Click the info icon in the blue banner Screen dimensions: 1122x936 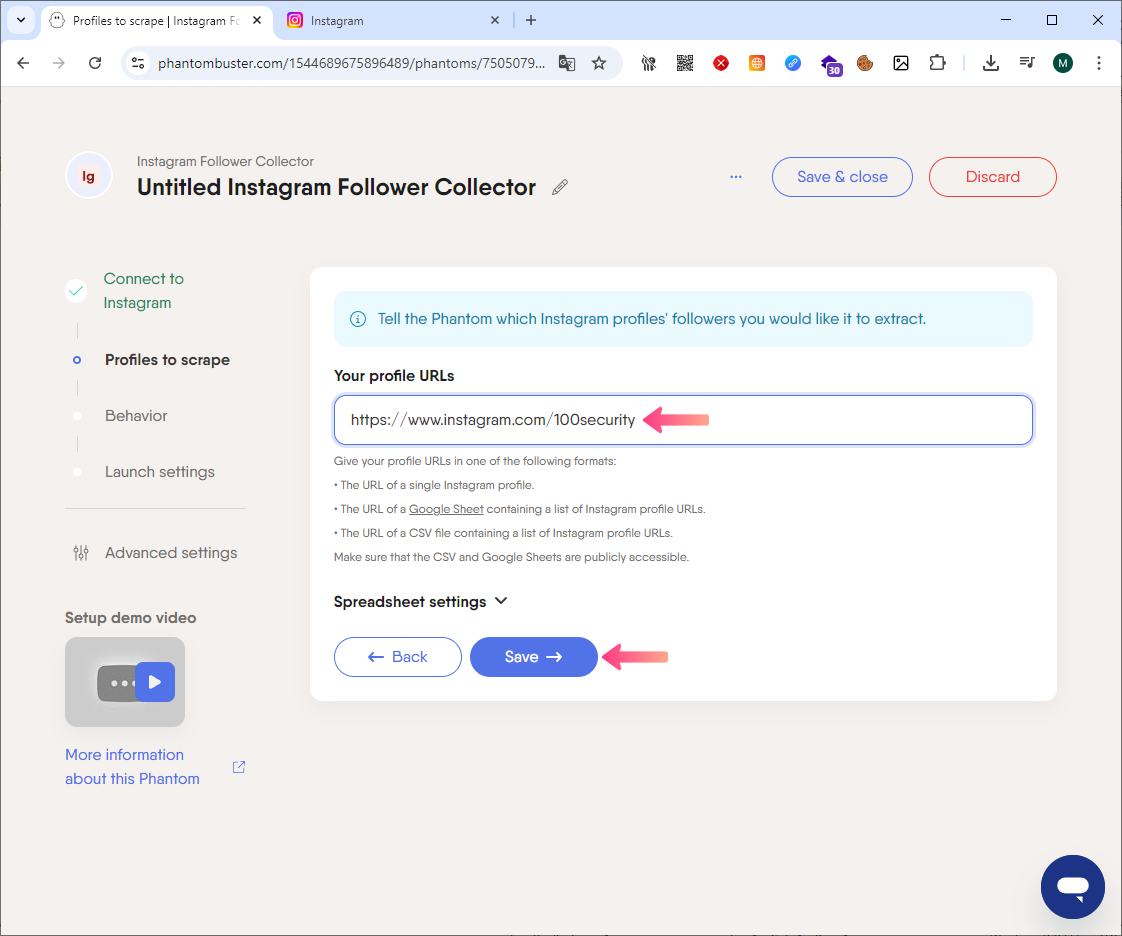tap(358, 319)
